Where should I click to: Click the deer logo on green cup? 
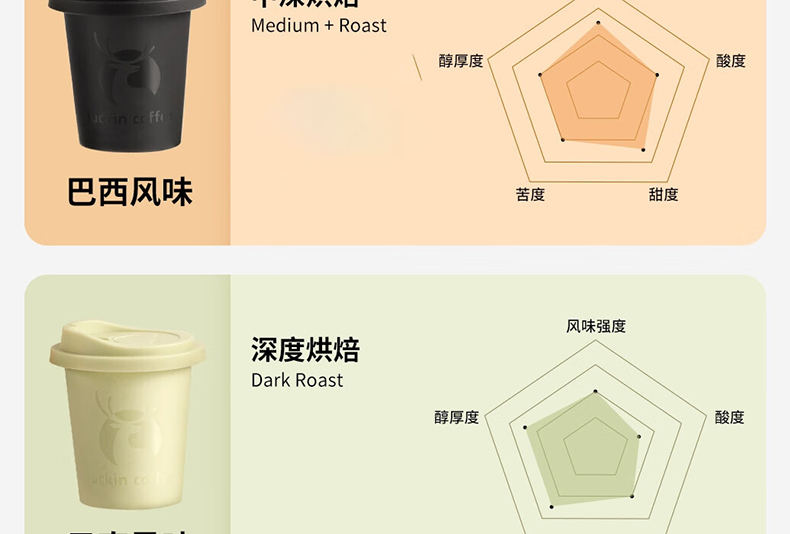[129, 426]
